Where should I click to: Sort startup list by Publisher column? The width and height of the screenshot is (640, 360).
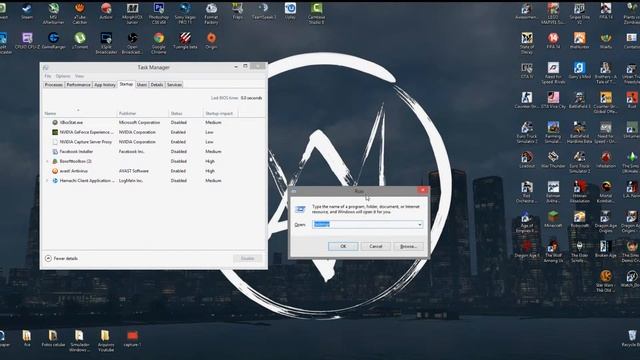[142, 113]
